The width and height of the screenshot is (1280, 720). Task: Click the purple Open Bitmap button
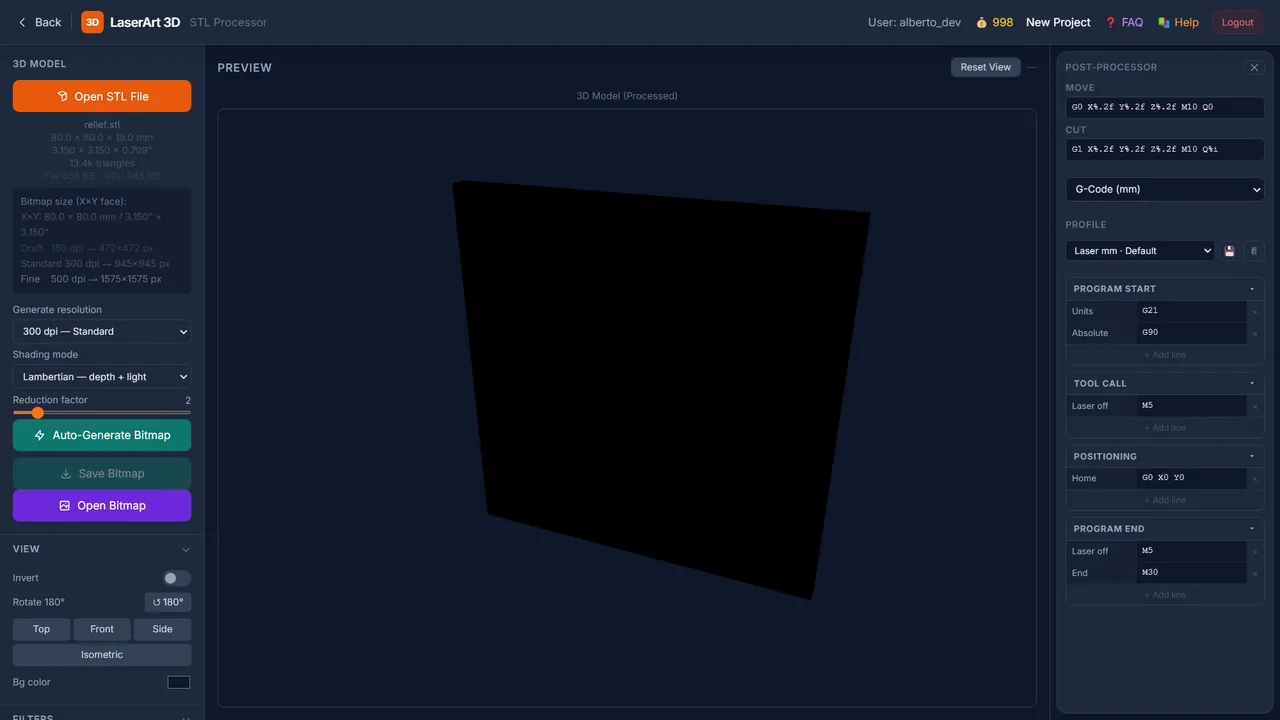102,505
